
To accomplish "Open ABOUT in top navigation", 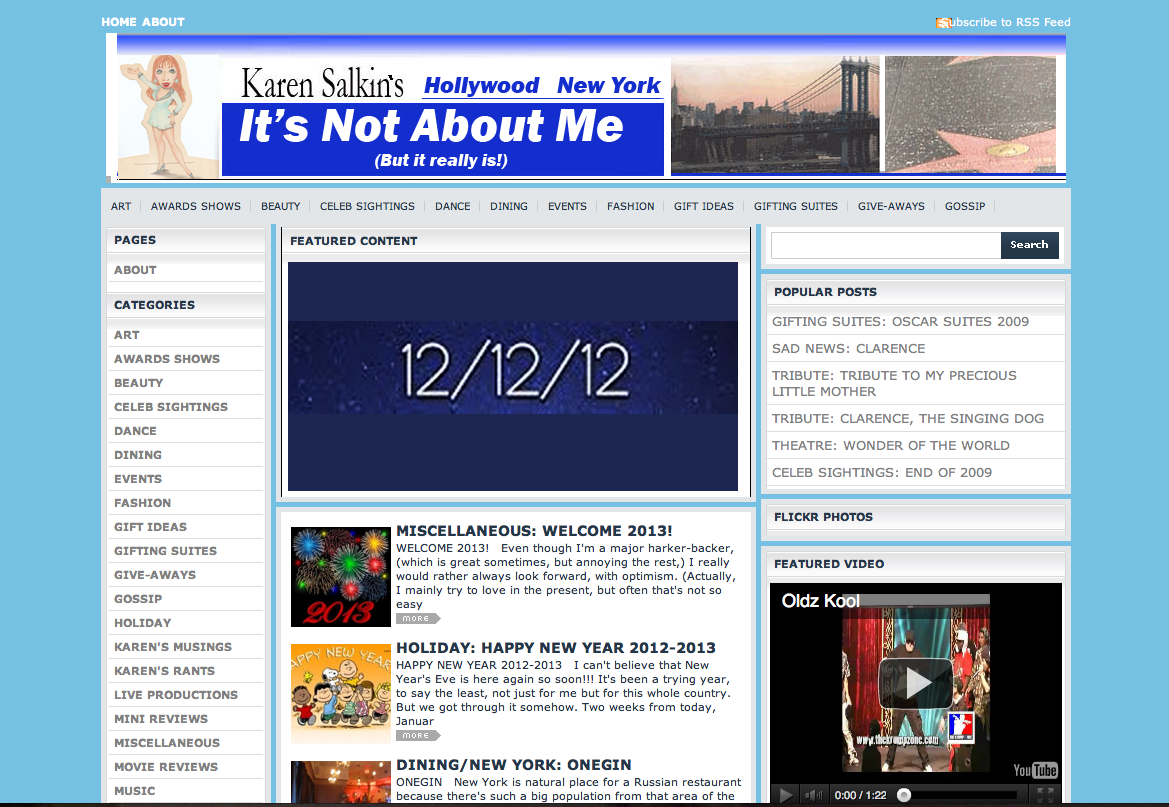I will [163, 22].
